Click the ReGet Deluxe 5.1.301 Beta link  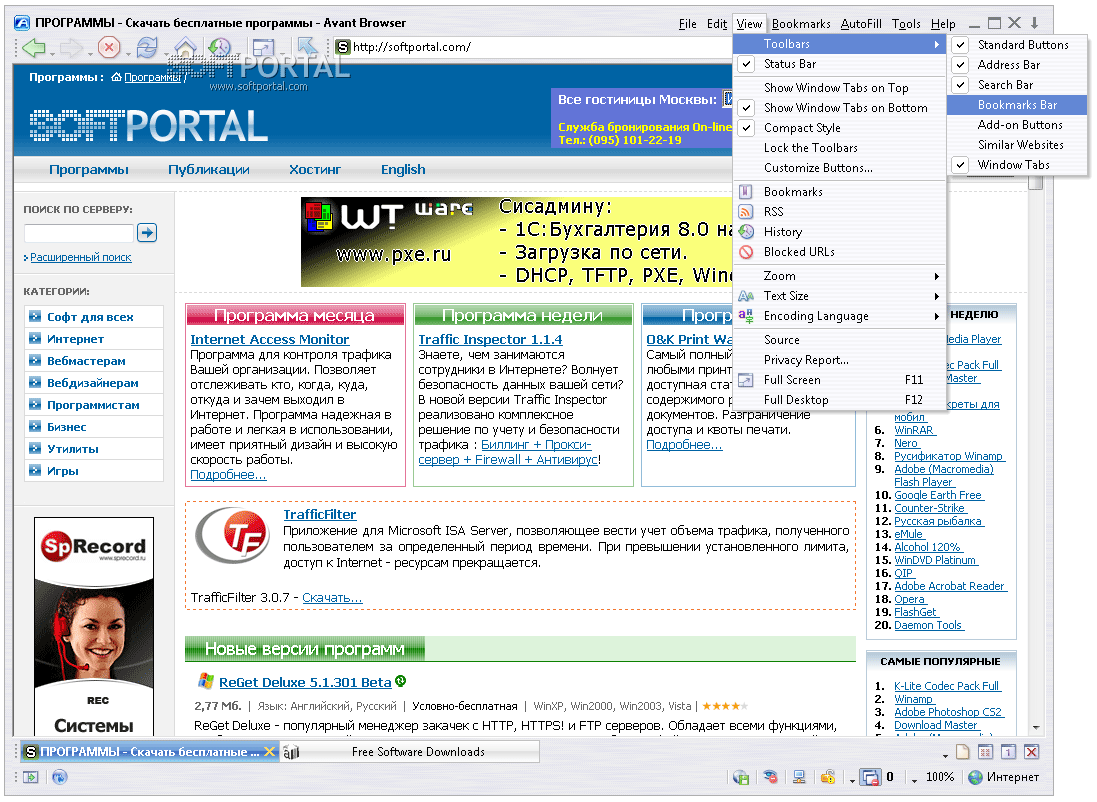pyautogui.click(x=305, y=682)
